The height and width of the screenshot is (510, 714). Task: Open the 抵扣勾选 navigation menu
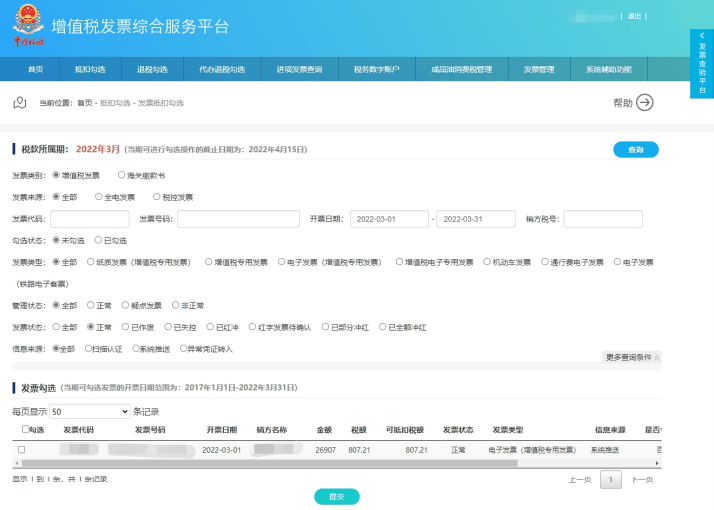(90, 69)
